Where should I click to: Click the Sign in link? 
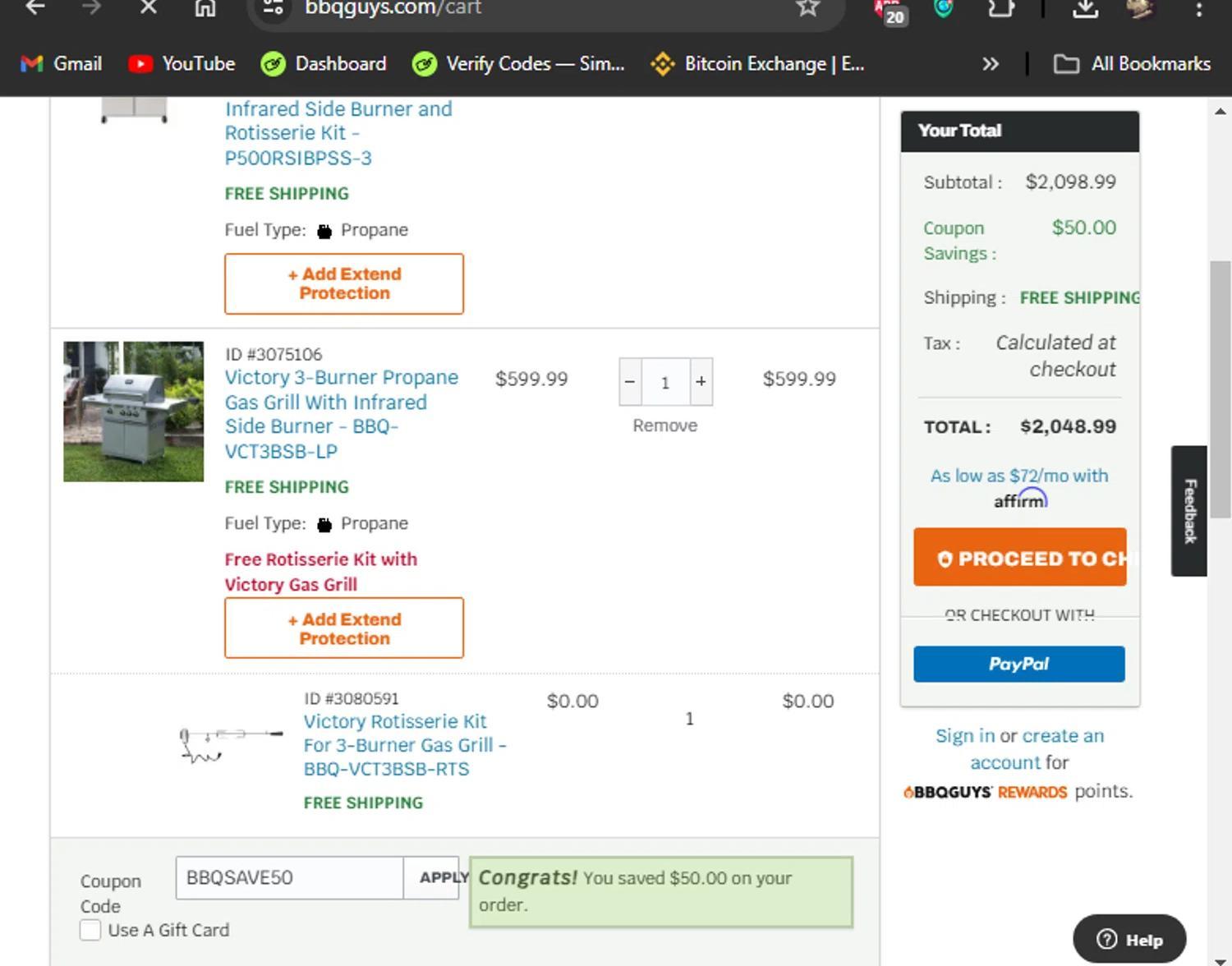(965, 736)
